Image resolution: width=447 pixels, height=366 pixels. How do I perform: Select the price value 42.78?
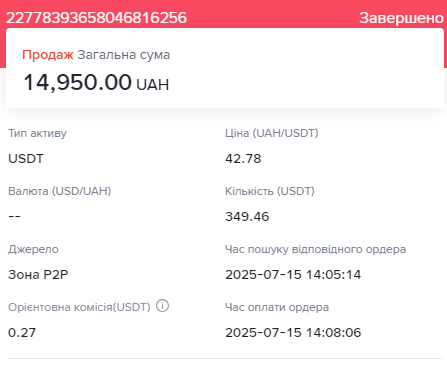coord(243,159)
